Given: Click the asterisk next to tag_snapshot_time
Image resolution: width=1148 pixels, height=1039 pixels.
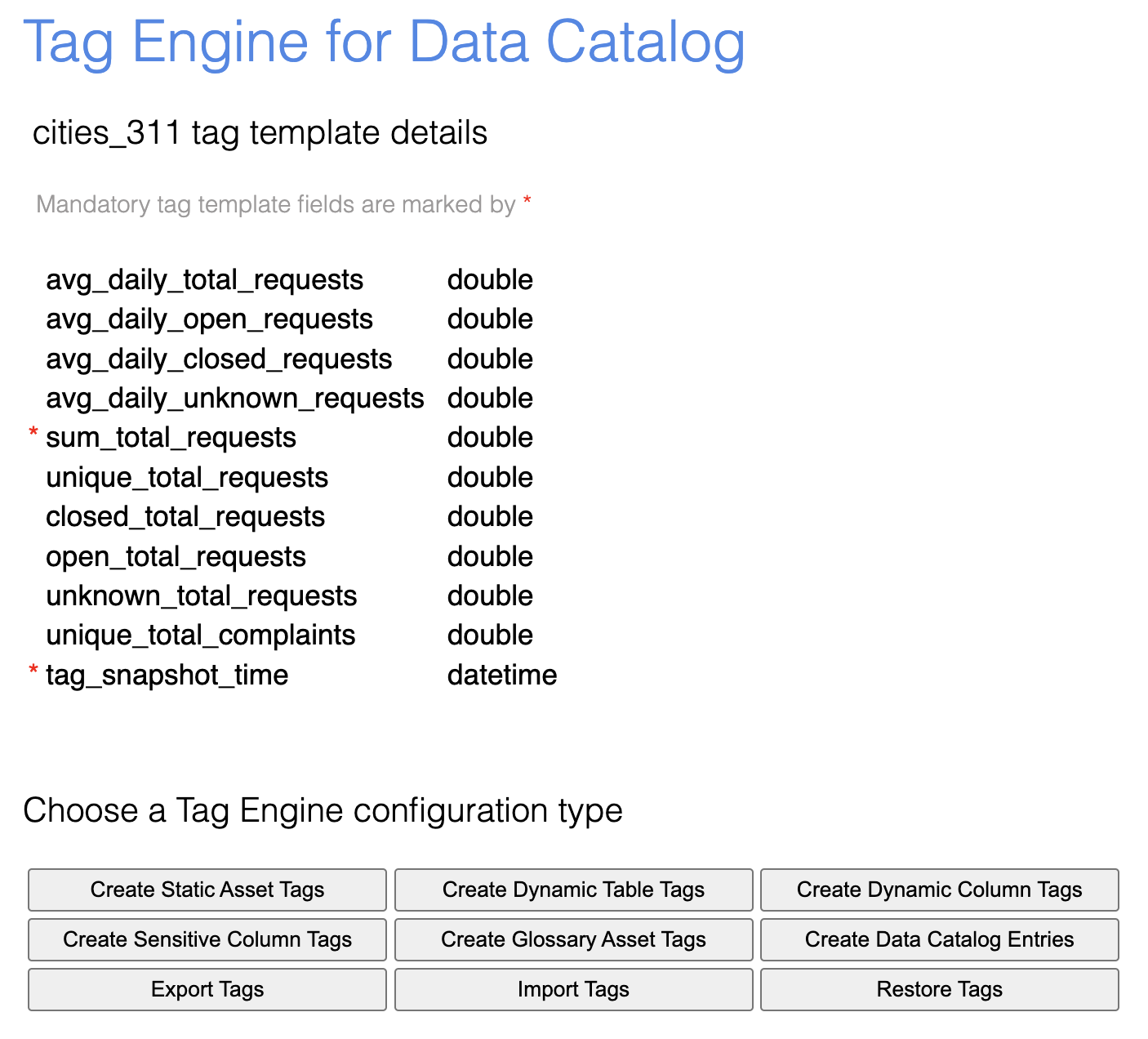Looking at the screenshot, I should [32, 671].
